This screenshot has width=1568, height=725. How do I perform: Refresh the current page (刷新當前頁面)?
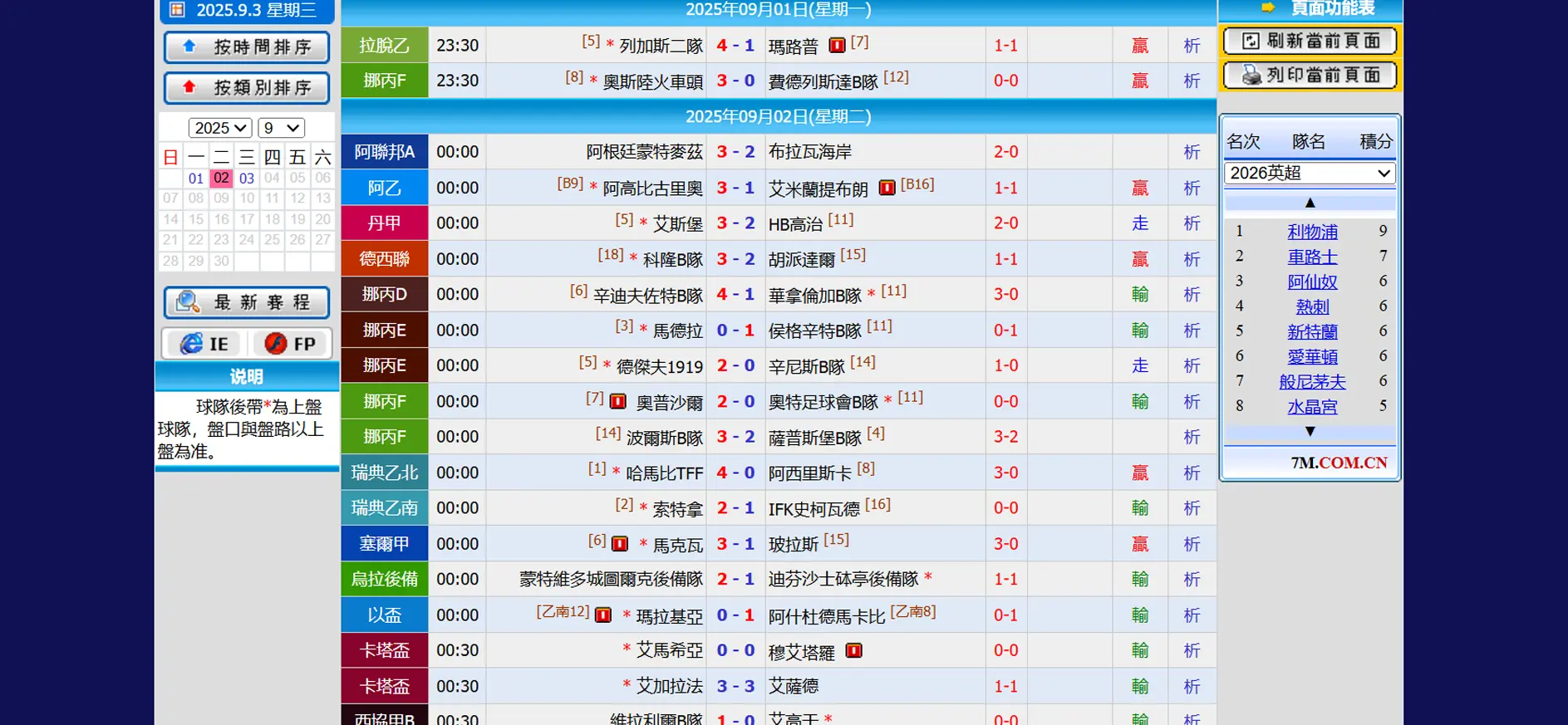[x=1310, y=41]
